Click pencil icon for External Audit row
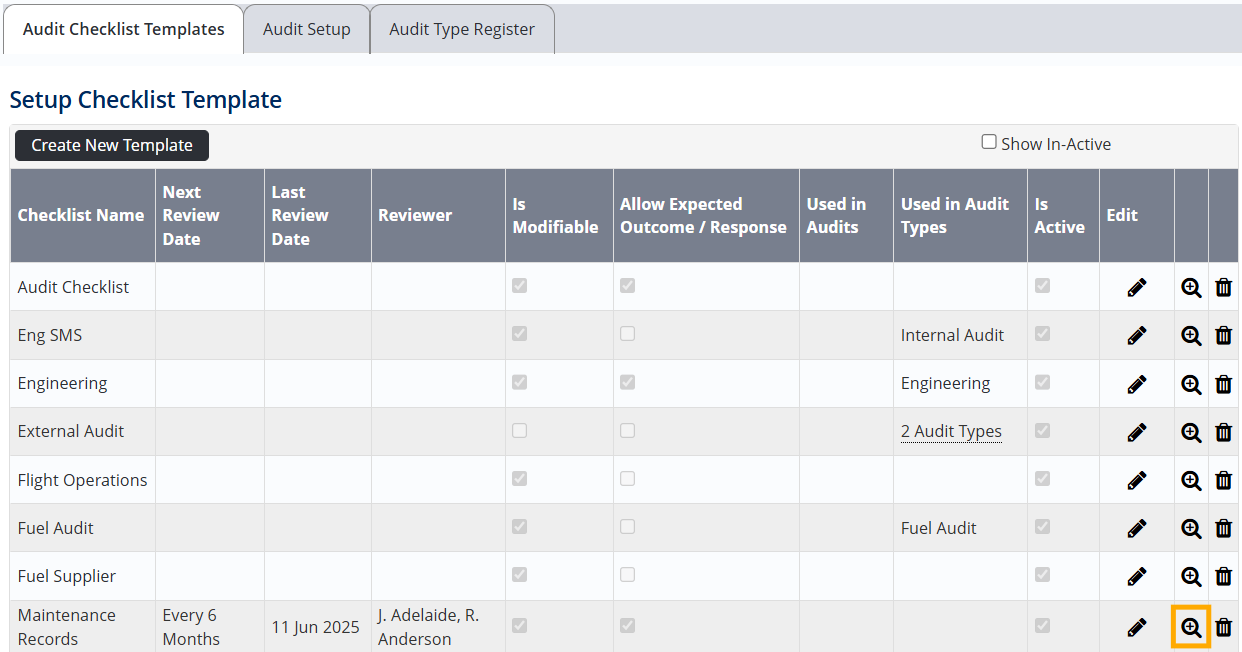The width and height of the screenshot is (1242, 652). 1136,432
